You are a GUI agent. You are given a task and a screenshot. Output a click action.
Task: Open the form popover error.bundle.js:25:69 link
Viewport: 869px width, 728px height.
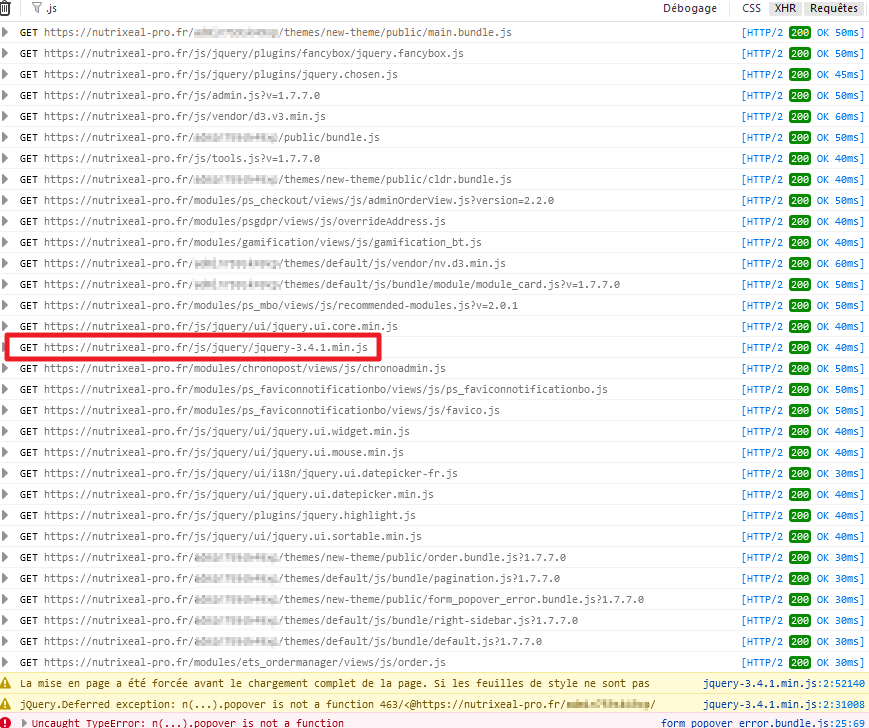tap(764, 721)
